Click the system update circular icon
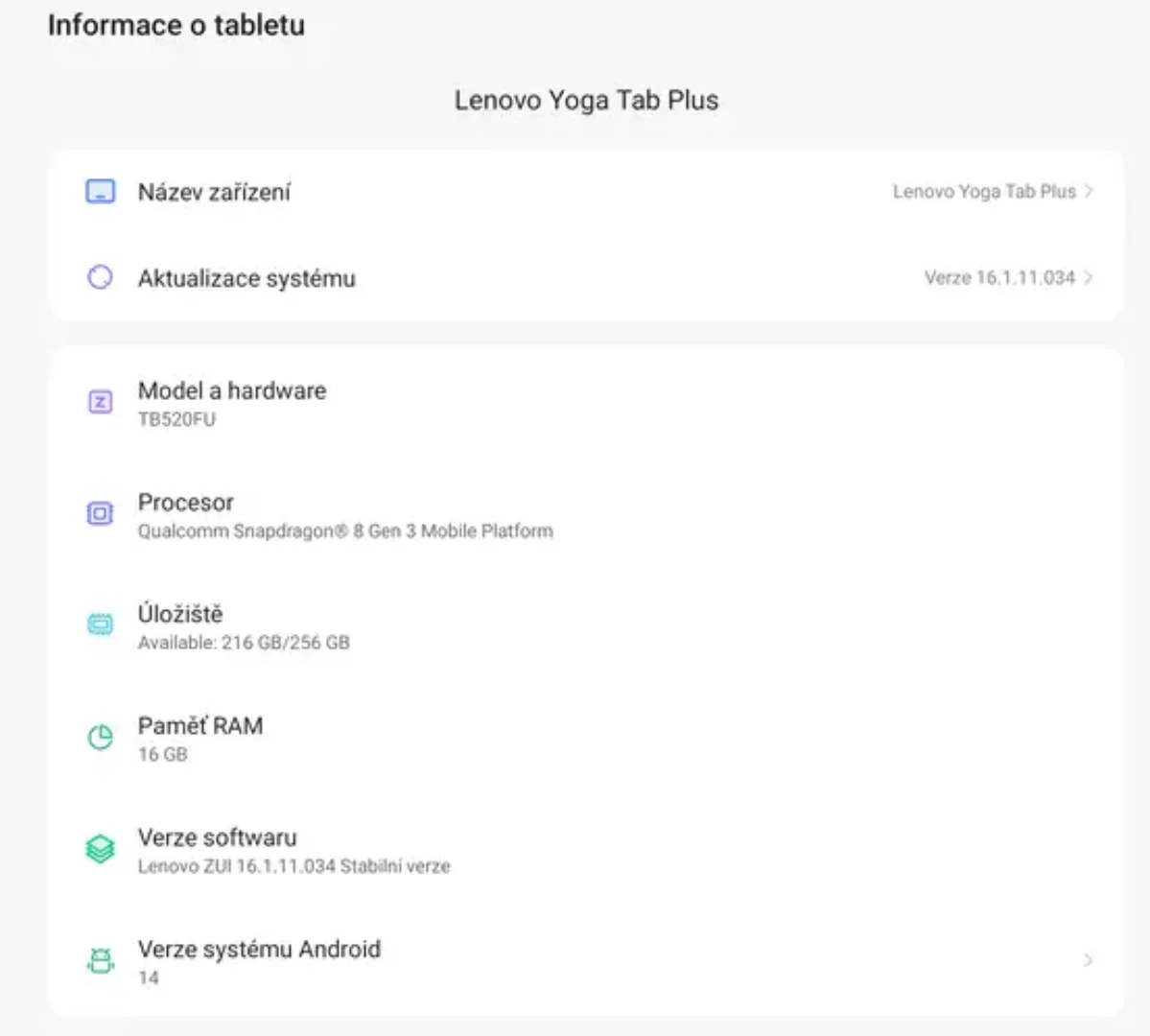This screenshot has width=1150, height=1036. click(x=101, y=277)
